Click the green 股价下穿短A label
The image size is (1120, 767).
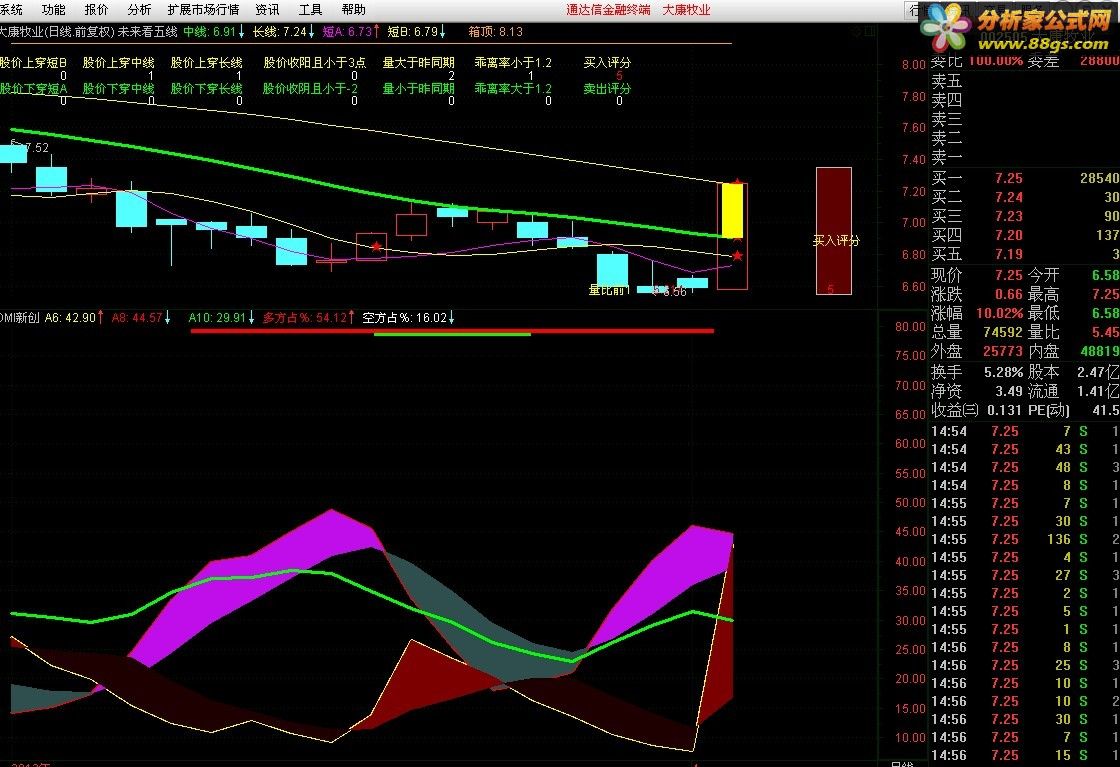coord(33,89)
